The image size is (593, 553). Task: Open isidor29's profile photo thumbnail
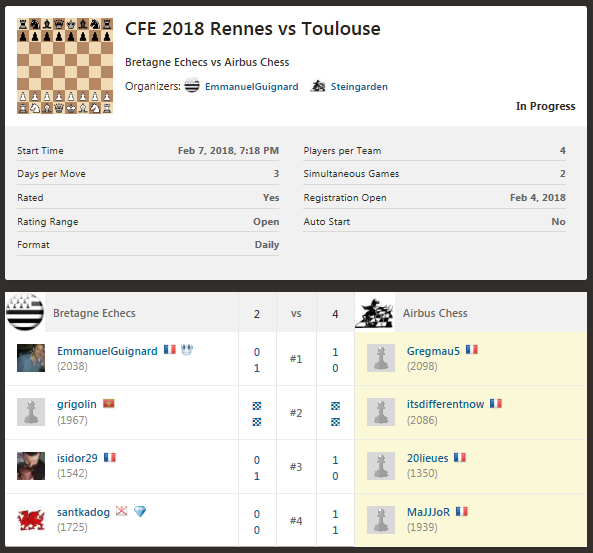click(x=31, y=466)
